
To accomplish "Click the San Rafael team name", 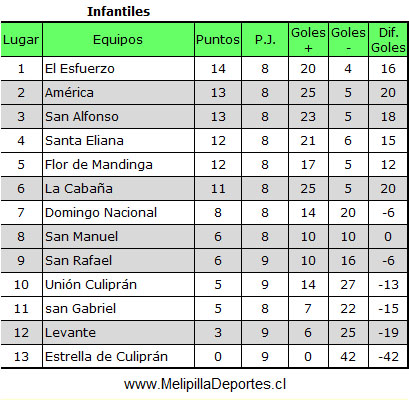I will [x=78, y=261].
